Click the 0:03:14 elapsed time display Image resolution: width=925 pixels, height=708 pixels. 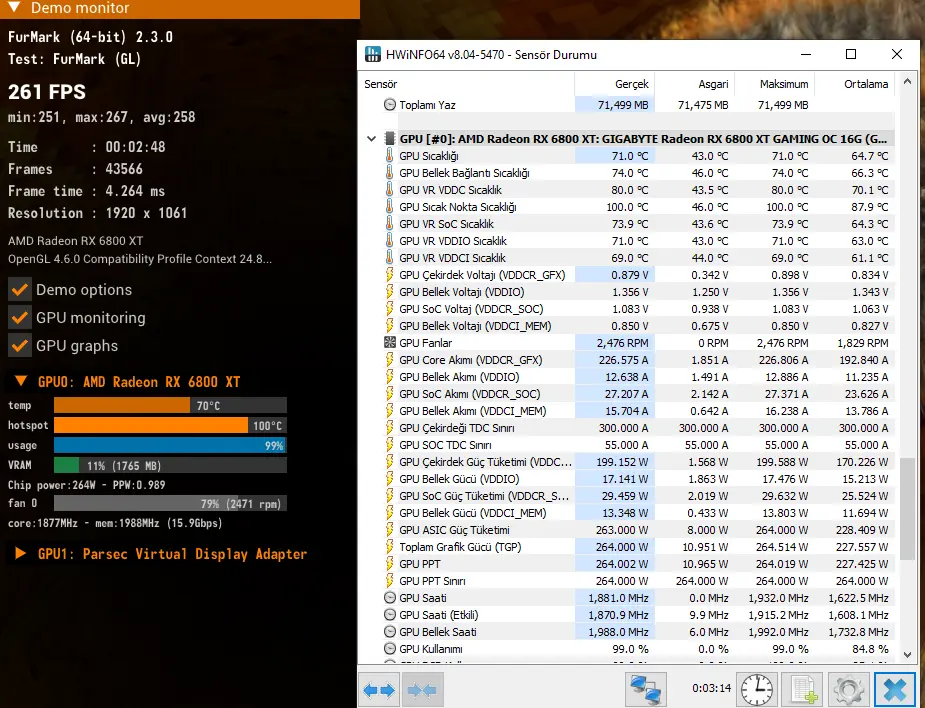711,688
